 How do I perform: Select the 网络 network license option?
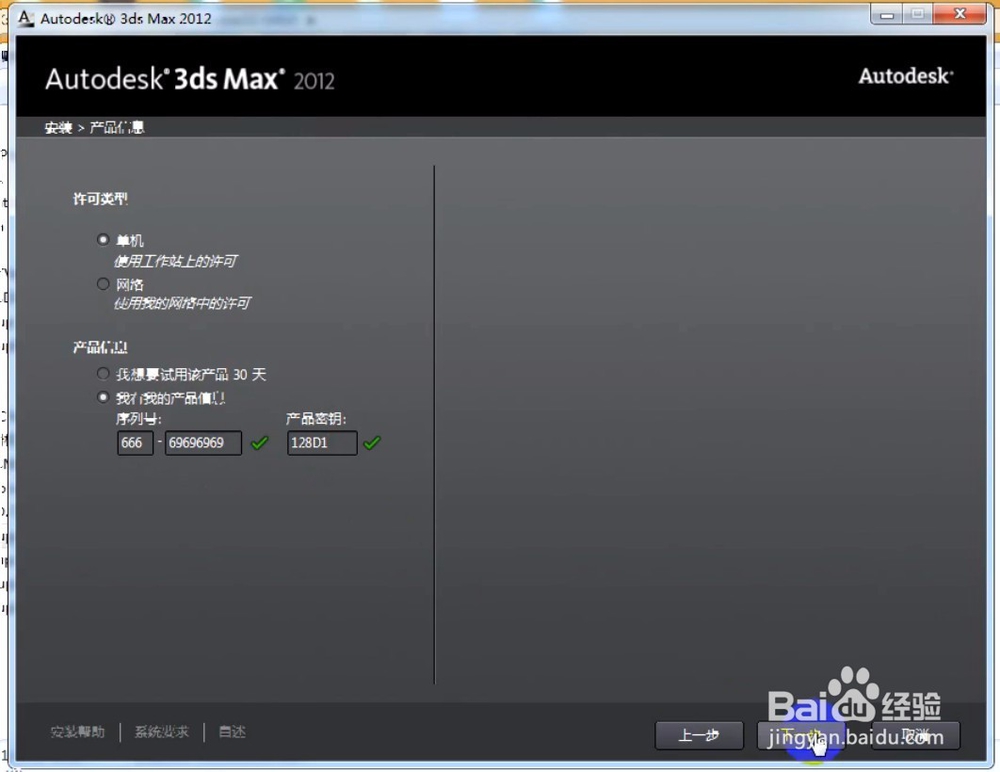point(103,283)
